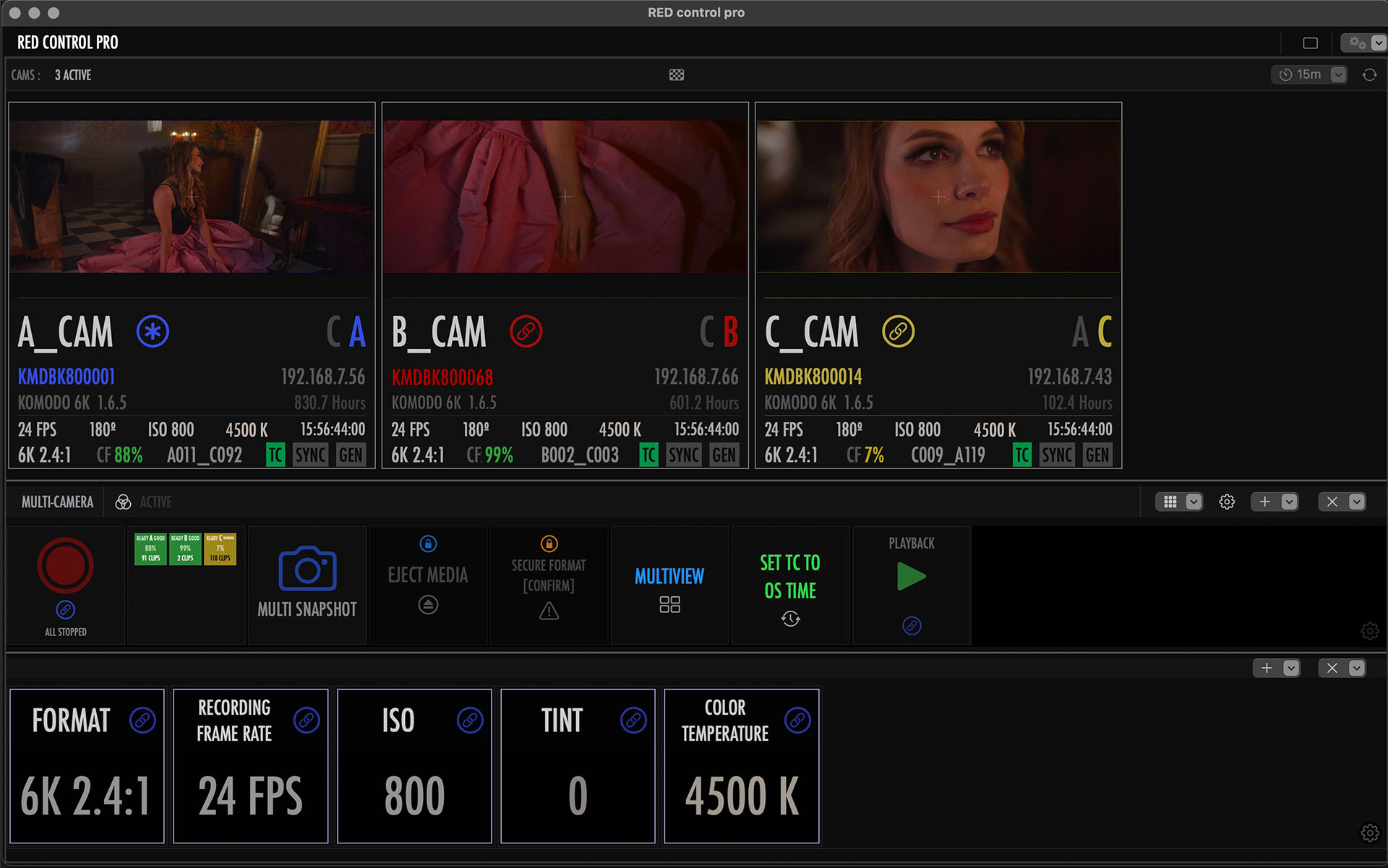Expand the grid layout dropdown arrow
1388x868 pixels.
[1194, 502]
